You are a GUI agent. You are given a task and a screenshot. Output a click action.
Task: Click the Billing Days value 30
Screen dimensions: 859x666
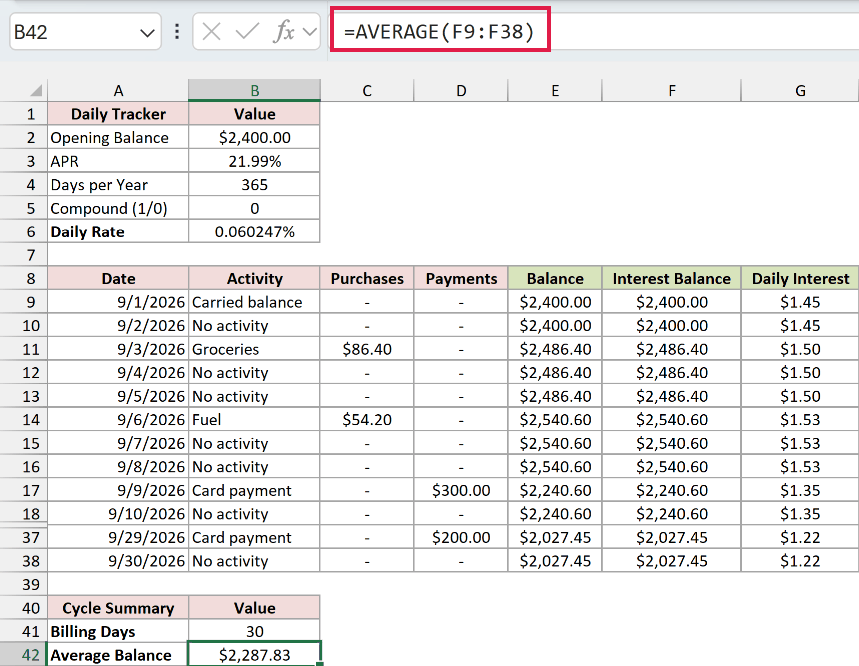point(255,631)
